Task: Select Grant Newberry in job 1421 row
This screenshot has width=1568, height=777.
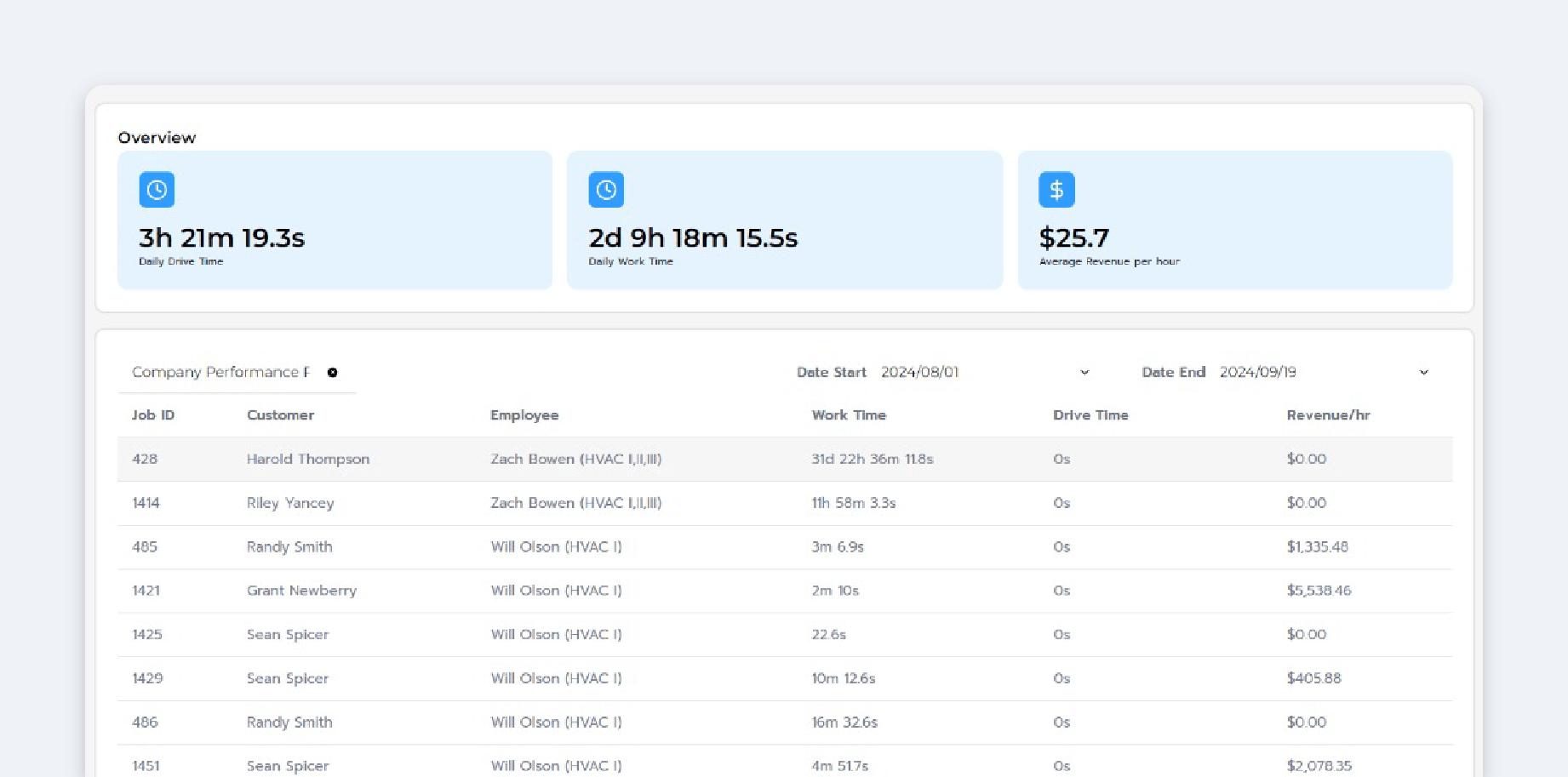Action: [301, 591]
